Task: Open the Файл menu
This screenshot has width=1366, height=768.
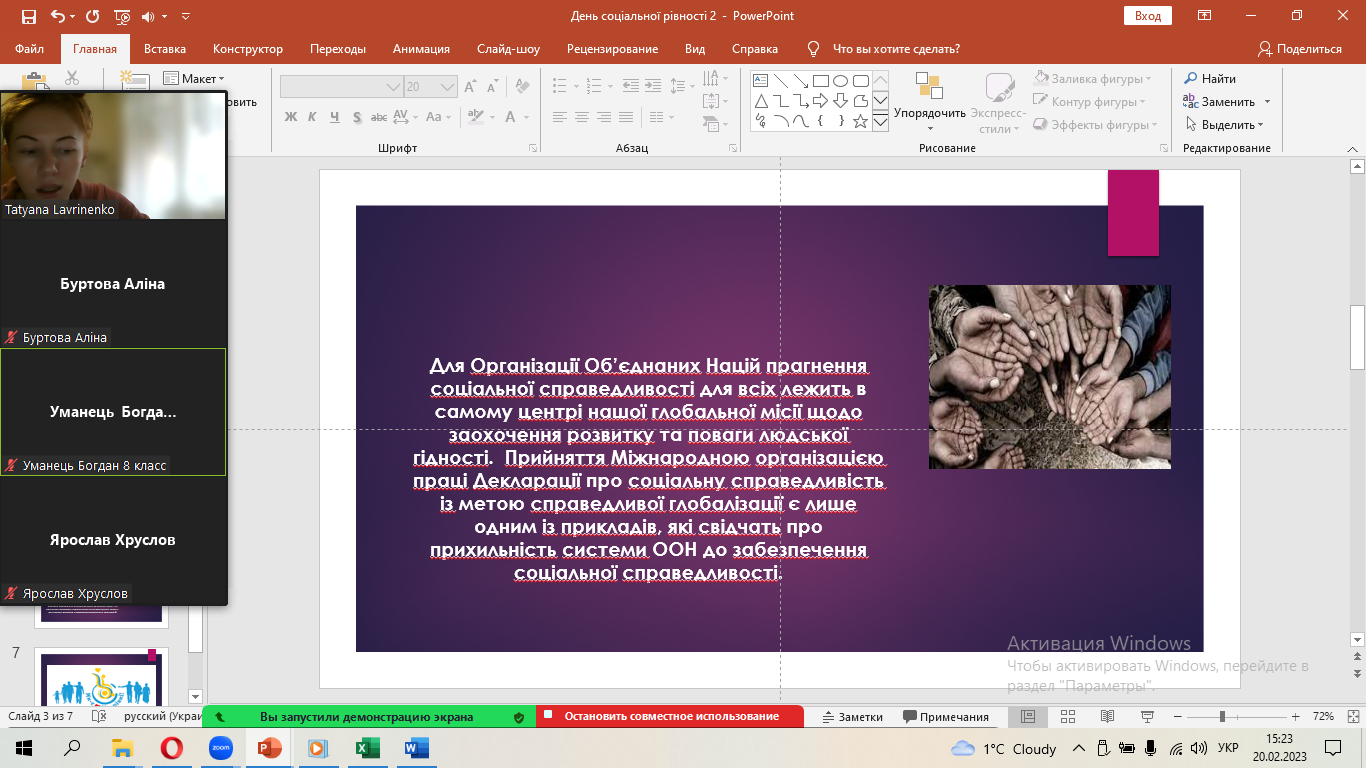Action: tap(30, 49)
